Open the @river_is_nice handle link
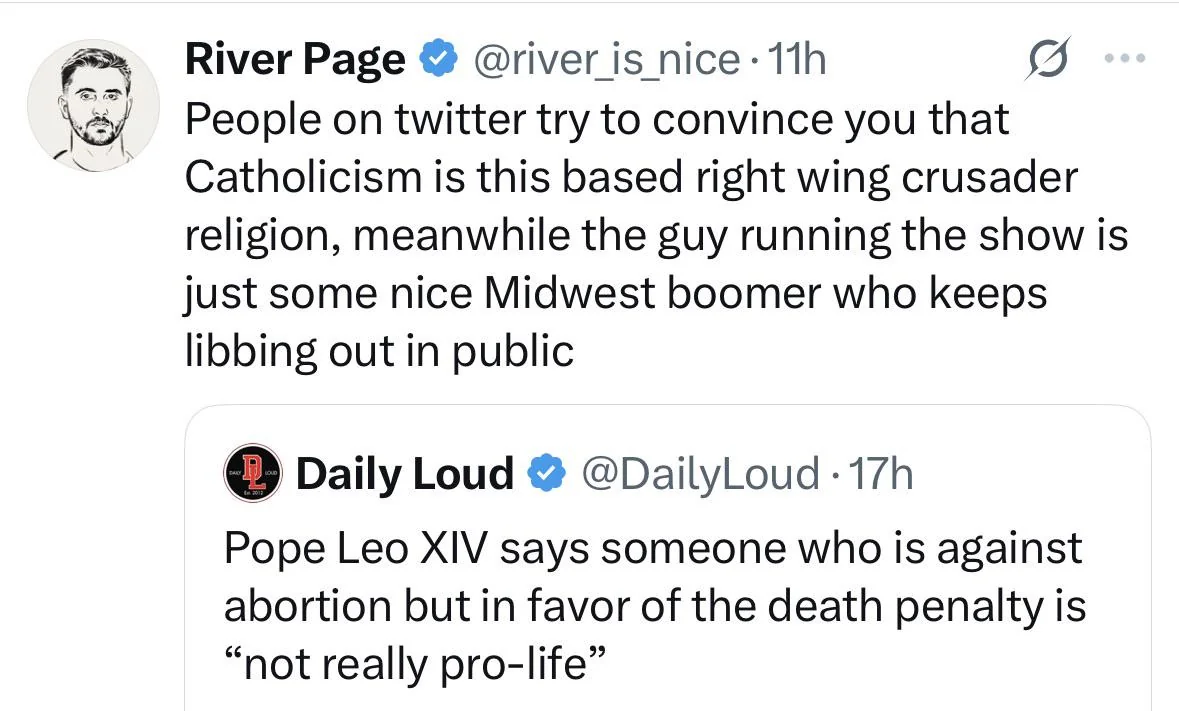 pos(603,62)
